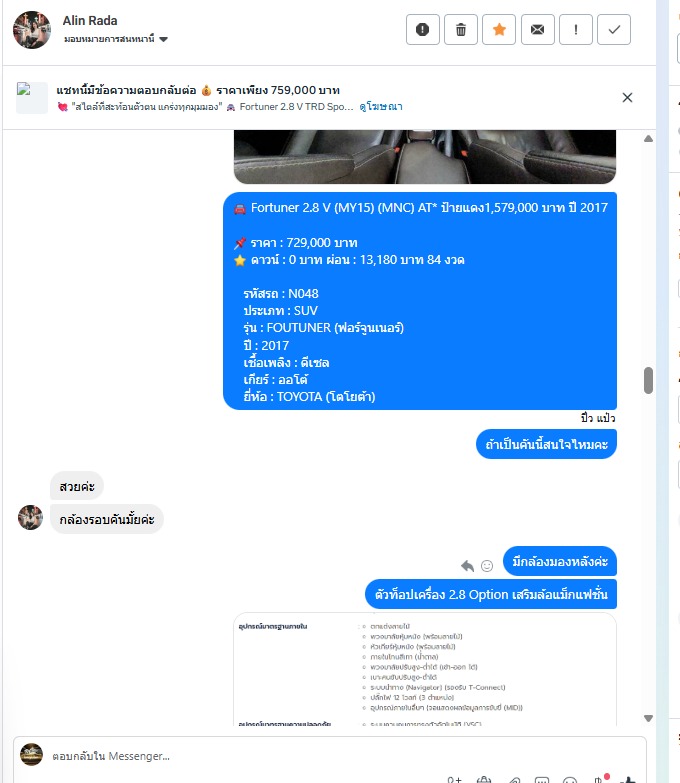This screenshot has height=783, width=680.
Task: Click customer avatar beside กล้องรอบคันมั้ยค่ะ message
Action: [x=30, y=517]
